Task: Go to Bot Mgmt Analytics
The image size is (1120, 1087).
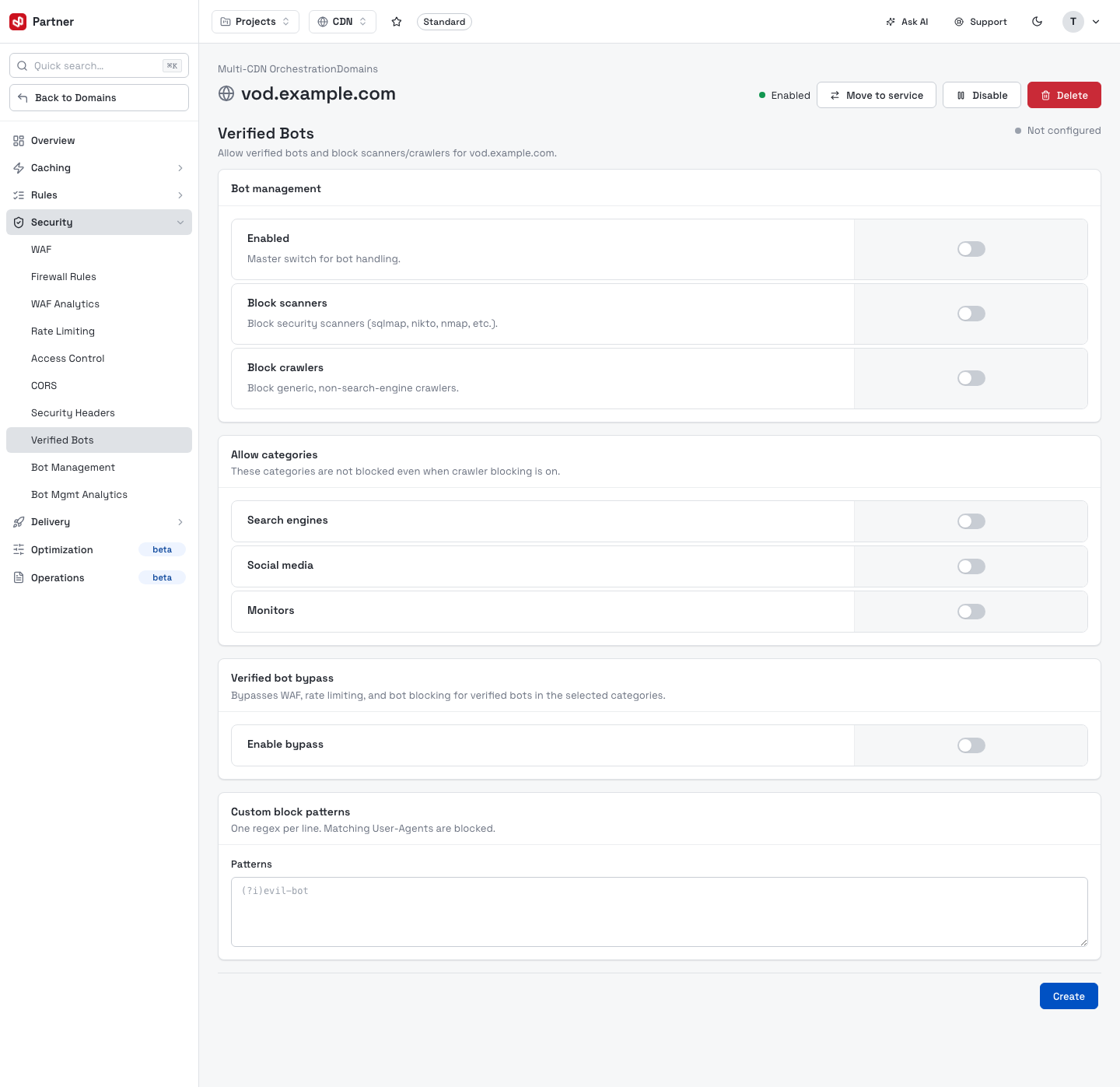Action: 79,495
